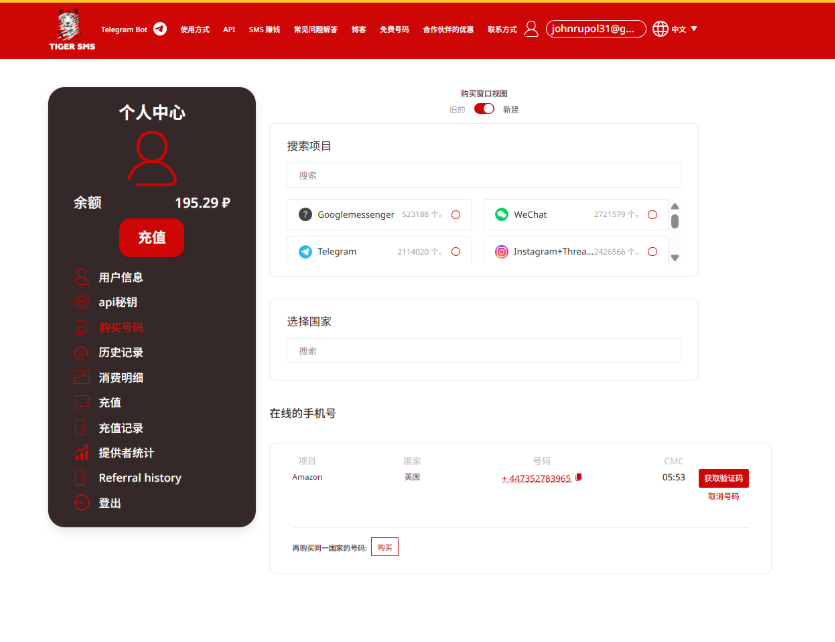Click the red 充值 top-up button
835x642 pixels.
tap(152, 237)
